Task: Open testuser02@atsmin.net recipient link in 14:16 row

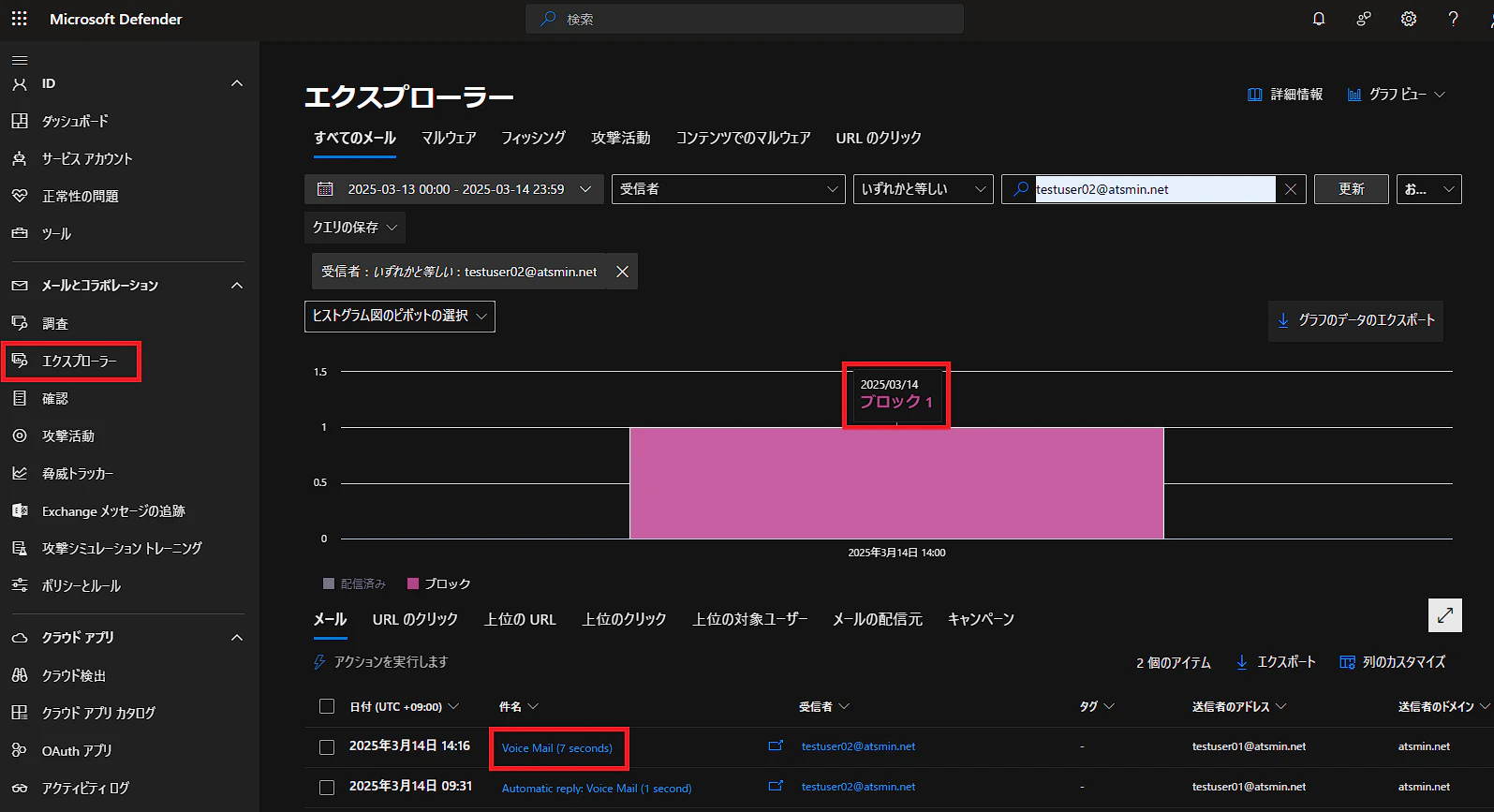Action: (x=858, y=746)
